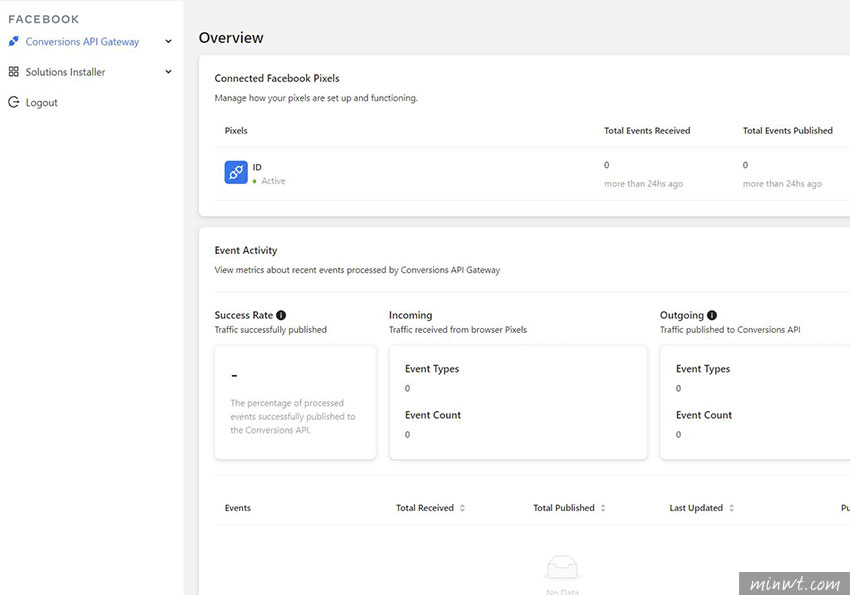Click Event Types in the Incoming card

point(432,368)
